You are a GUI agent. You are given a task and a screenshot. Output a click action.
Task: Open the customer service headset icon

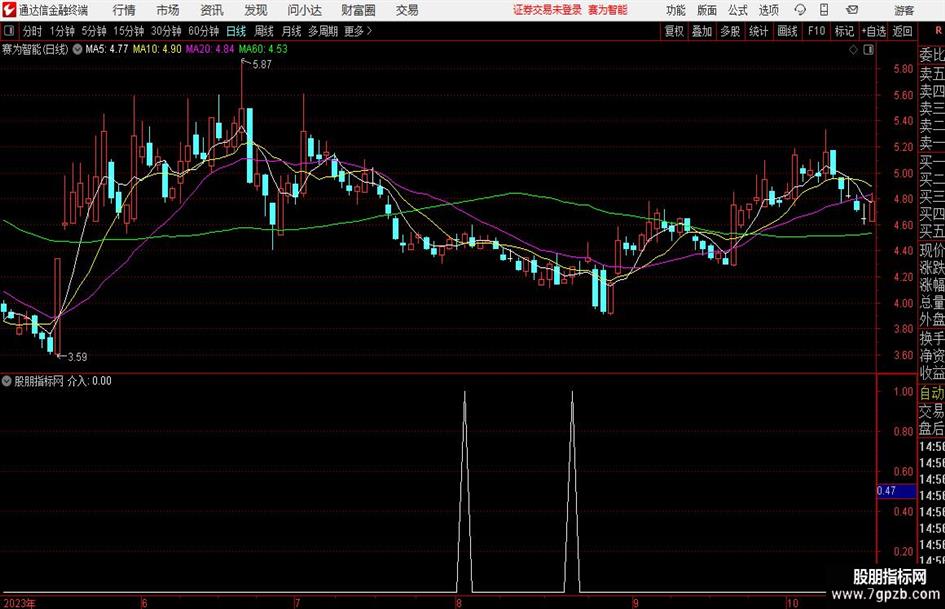click(x=800, y=10)
